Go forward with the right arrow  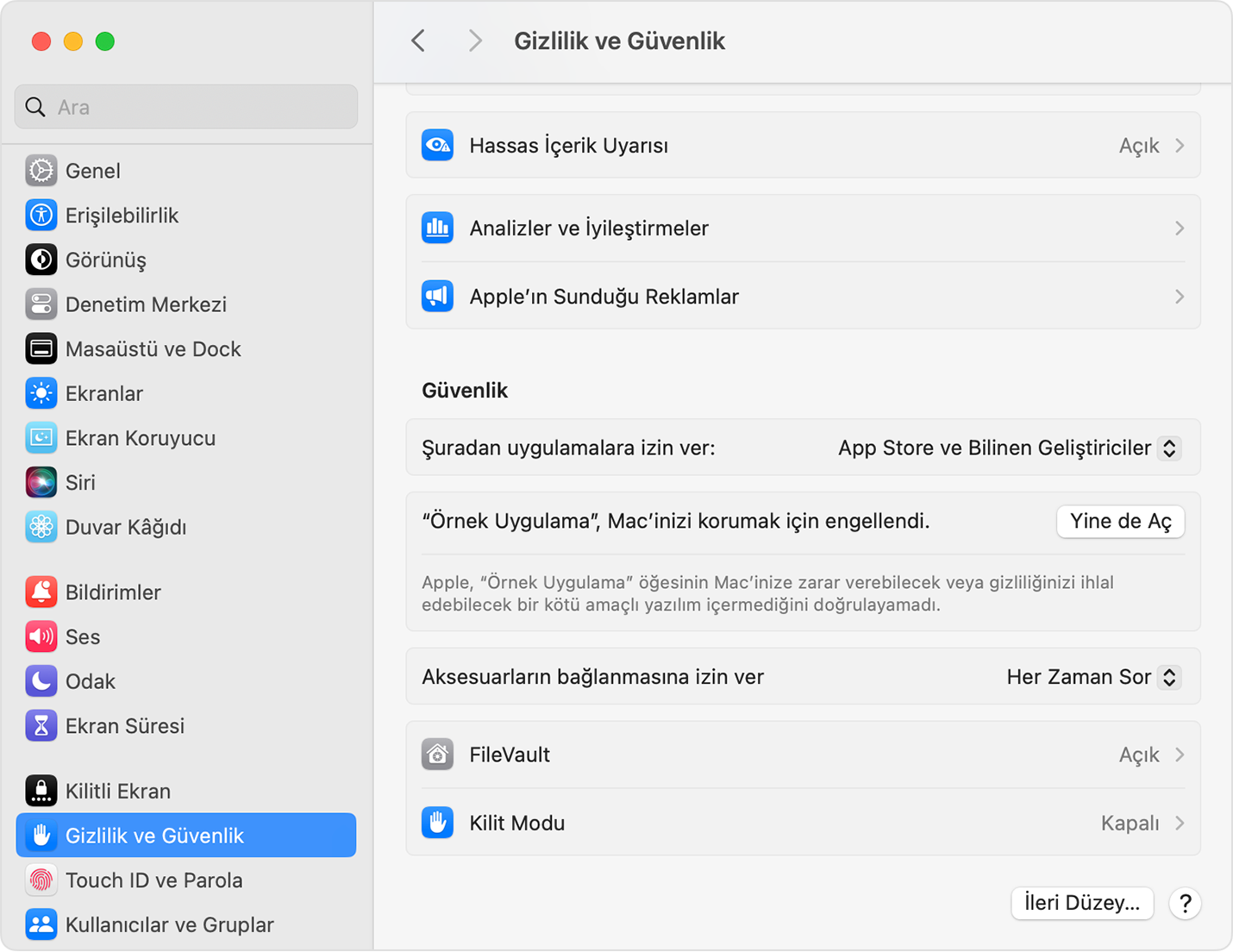point(475,41)
